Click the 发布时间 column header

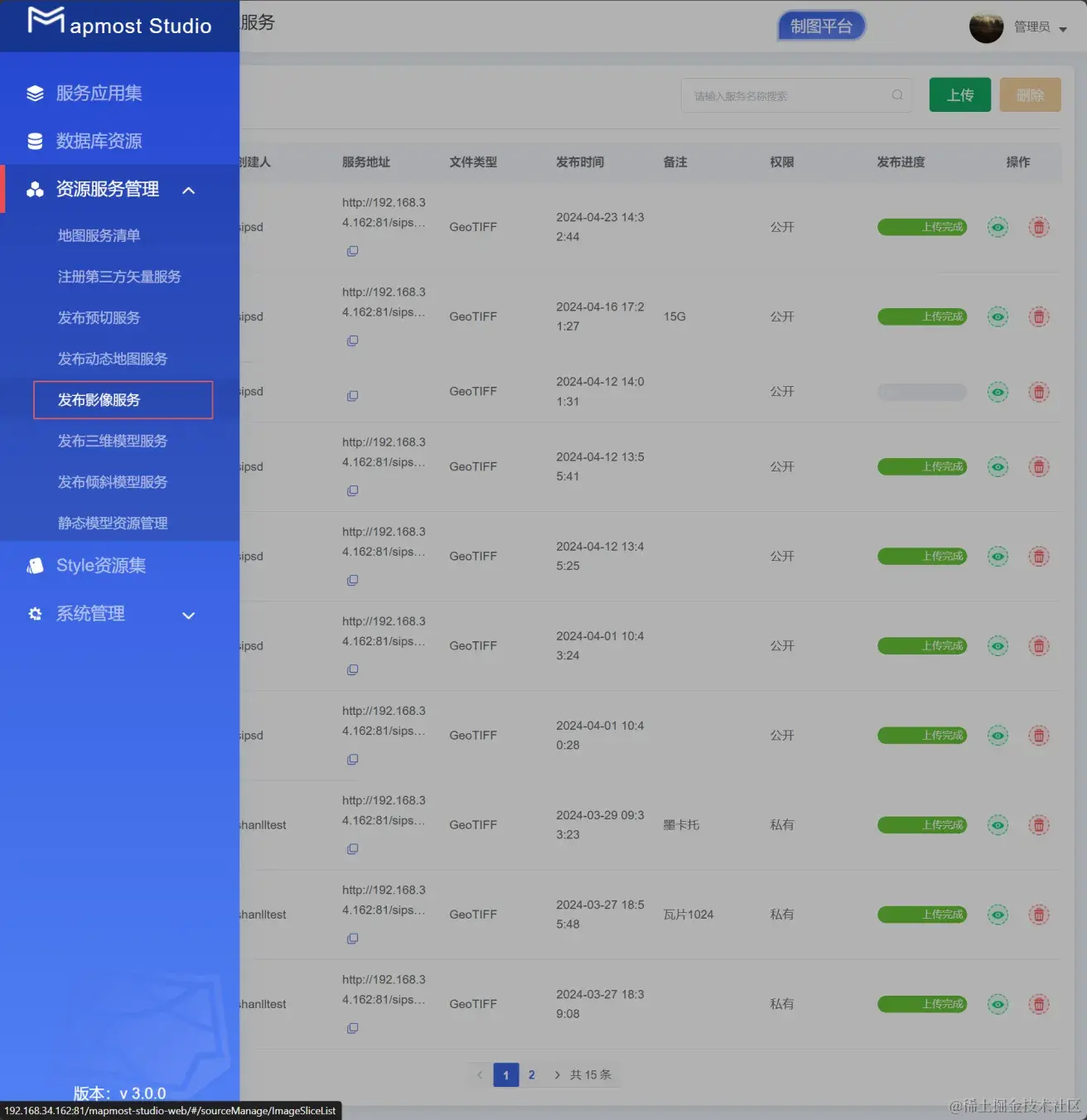coord(580,162)
